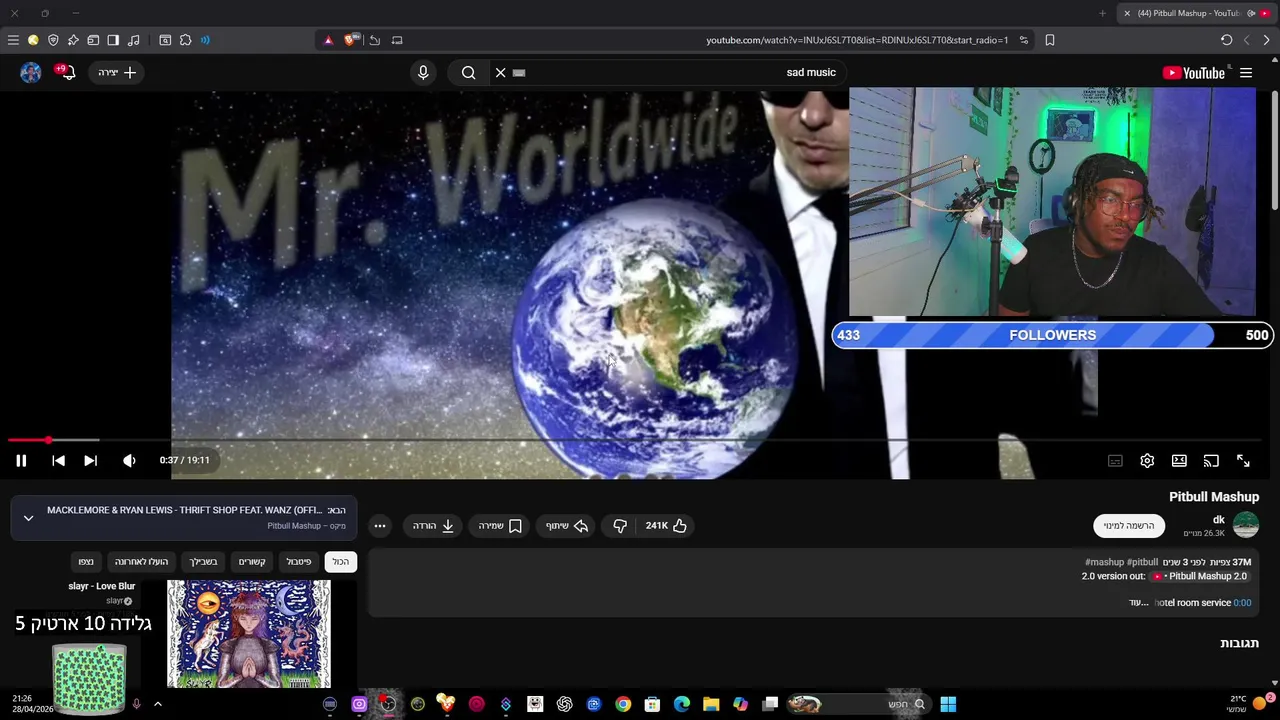
Task: Bookmark the page in browser toolbar
Action: [x=1050, y=40]
